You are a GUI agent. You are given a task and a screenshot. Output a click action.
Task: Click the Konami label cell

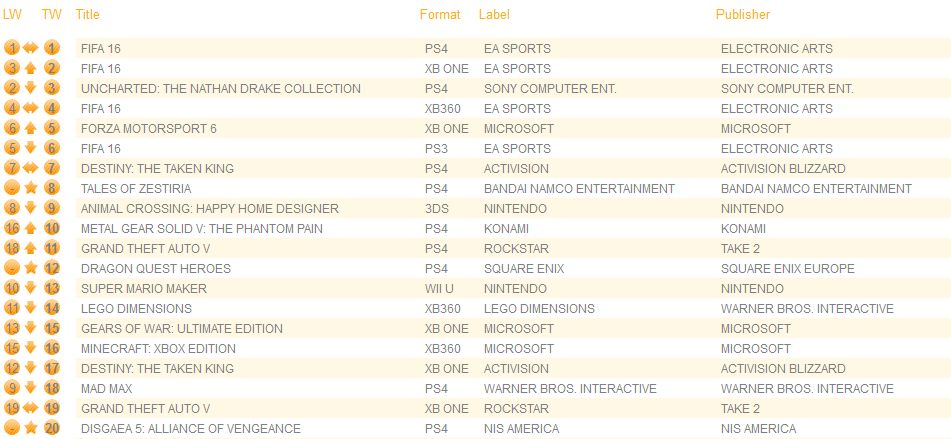(506, 229)
